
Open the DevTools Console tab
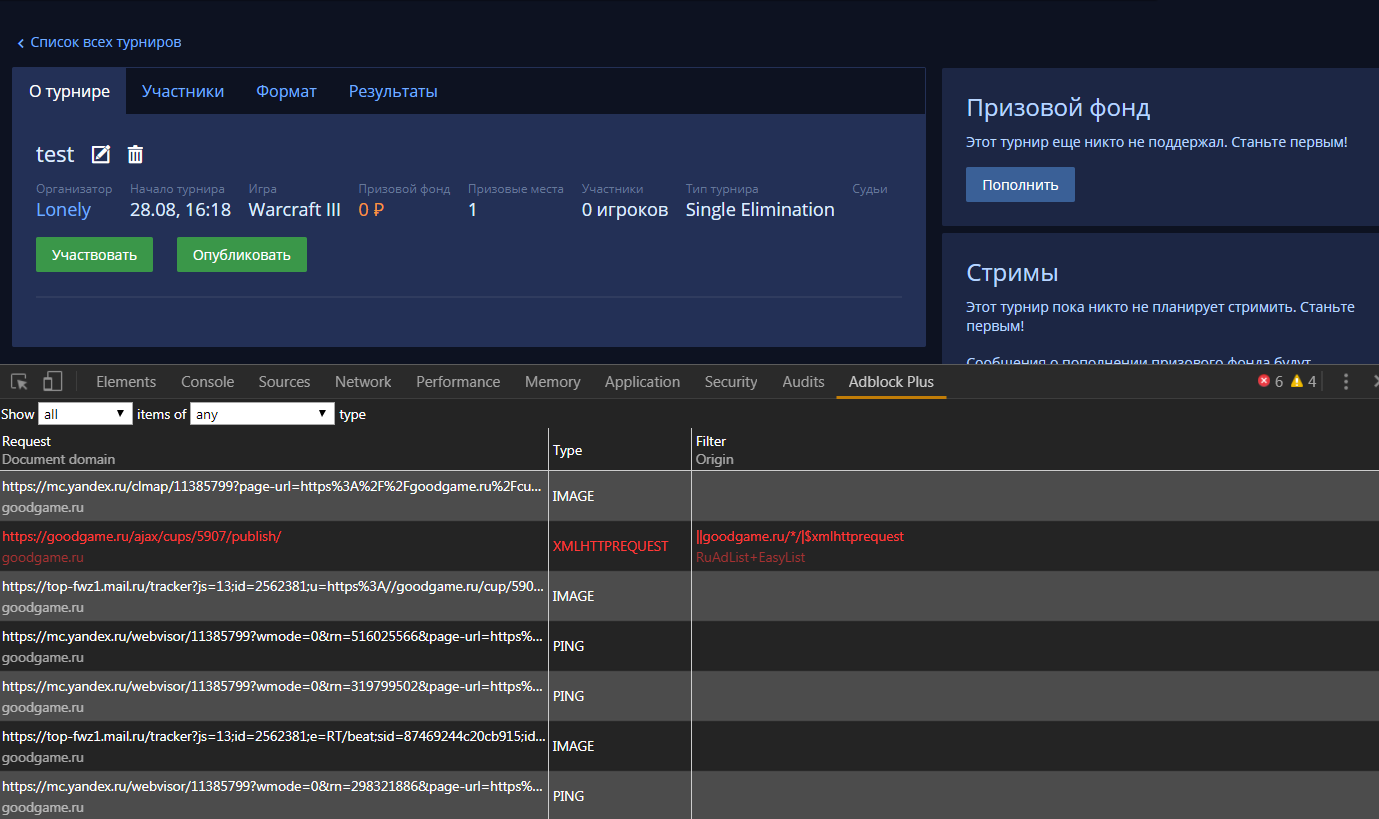coord(207,381)
